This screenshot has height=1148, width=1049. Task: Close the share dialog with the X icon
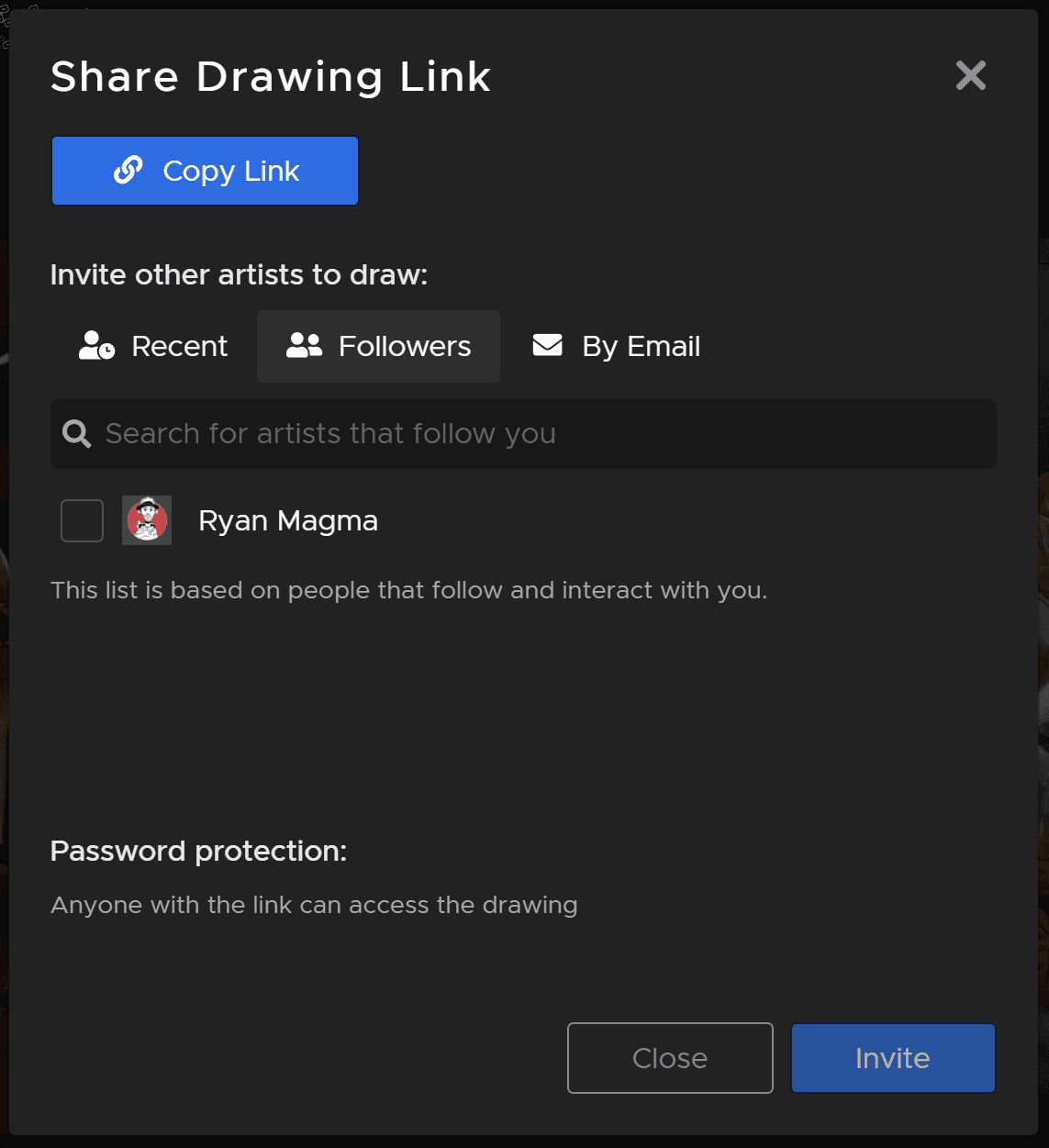tap(970, 75)
